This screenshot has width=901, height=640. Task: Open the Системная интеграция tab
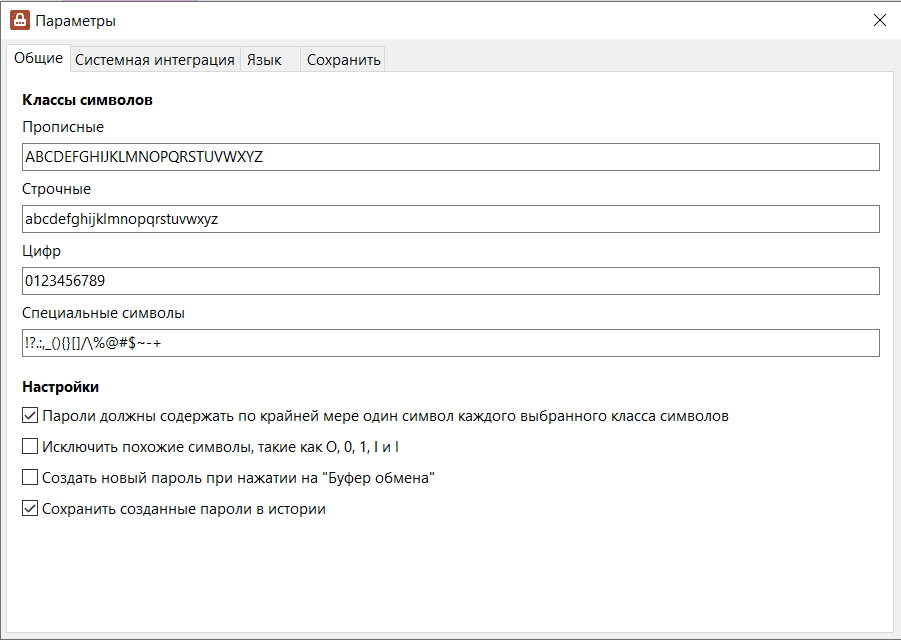click(155, 60)
